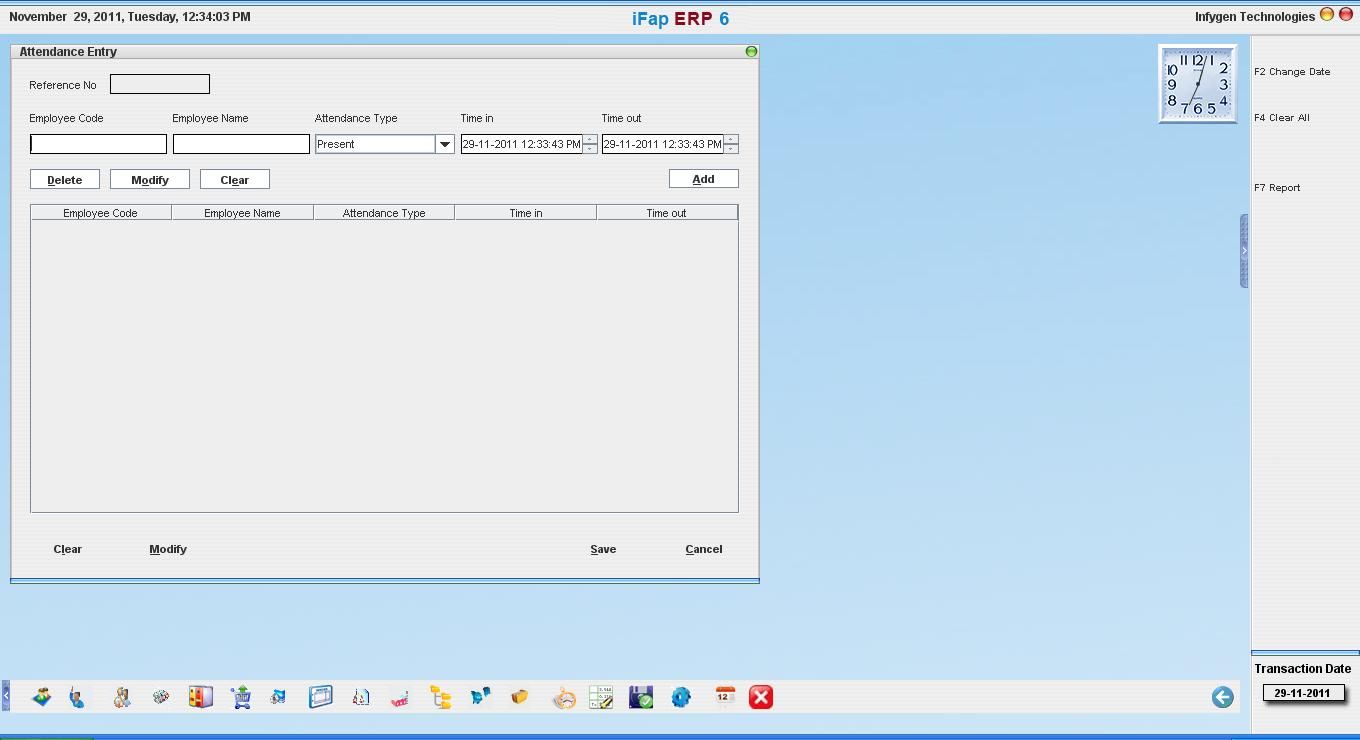Screen dimensions: 1360x740
Task: Click the red X icon in bottom toolbar
Action: [761, 697]
